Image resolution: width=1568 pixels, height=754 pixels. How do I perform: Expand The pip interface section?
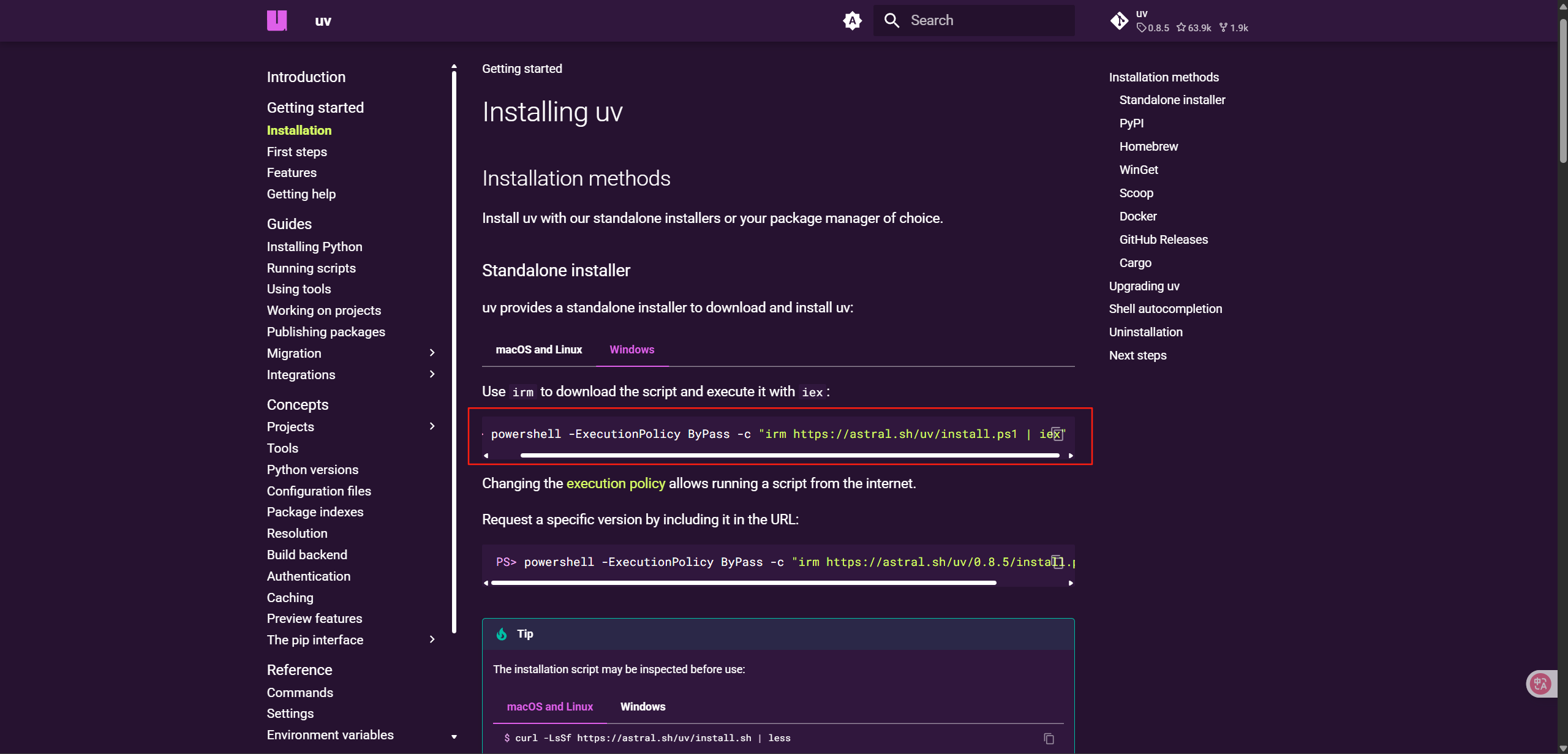point(432,639)
